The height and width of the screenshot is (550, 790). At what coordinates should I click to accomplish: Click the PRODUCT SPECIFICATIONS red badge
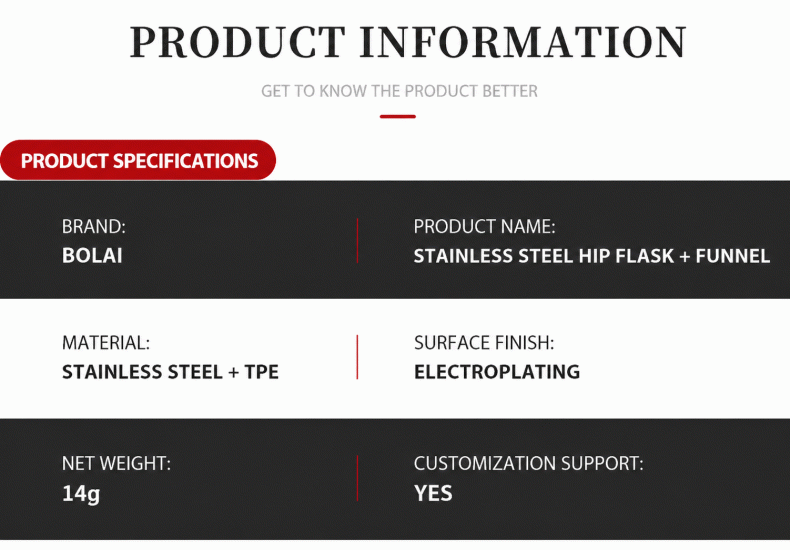138,160
